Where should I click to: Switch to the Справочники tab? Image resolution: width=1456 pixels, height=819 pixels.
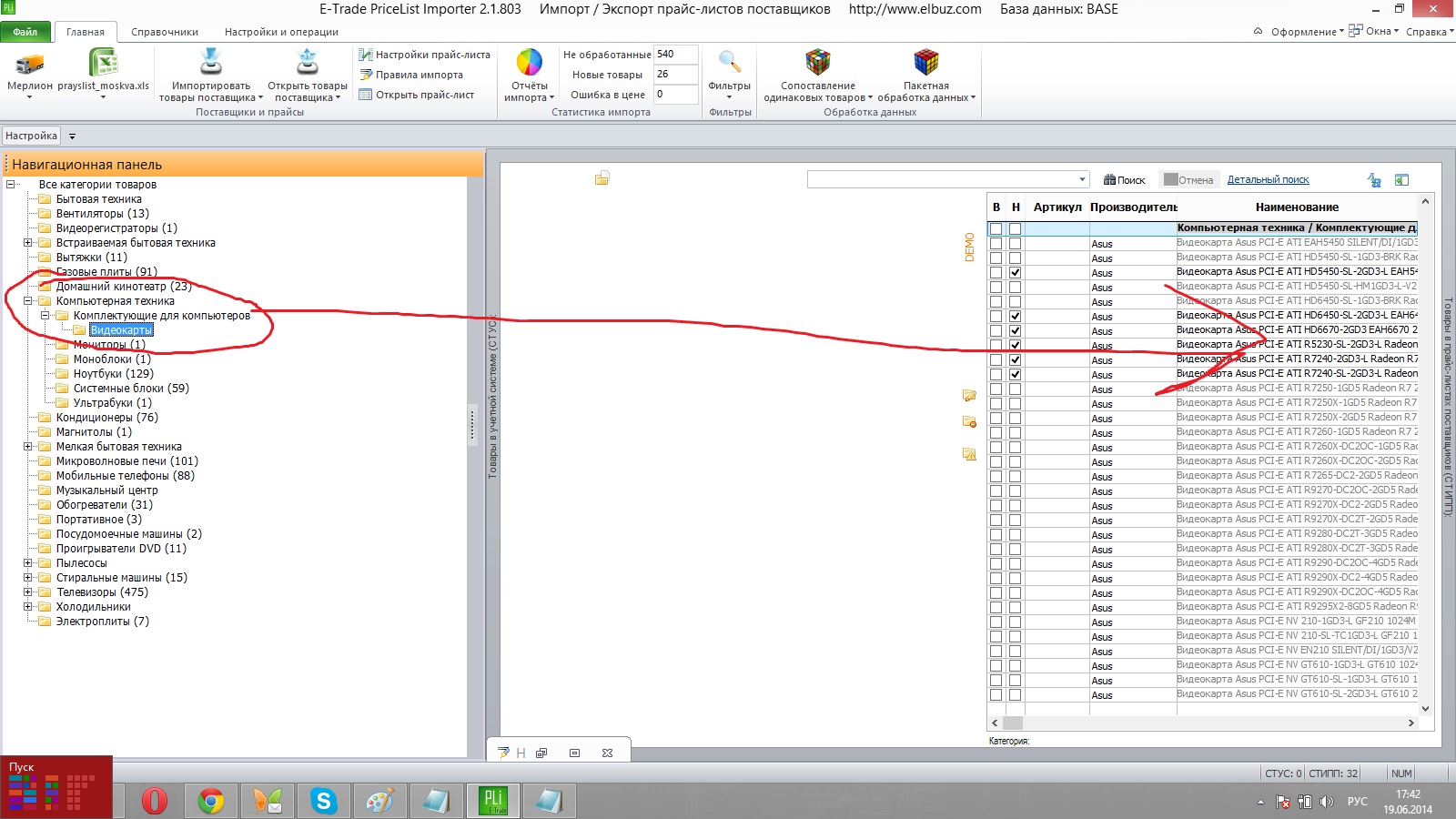165,32
